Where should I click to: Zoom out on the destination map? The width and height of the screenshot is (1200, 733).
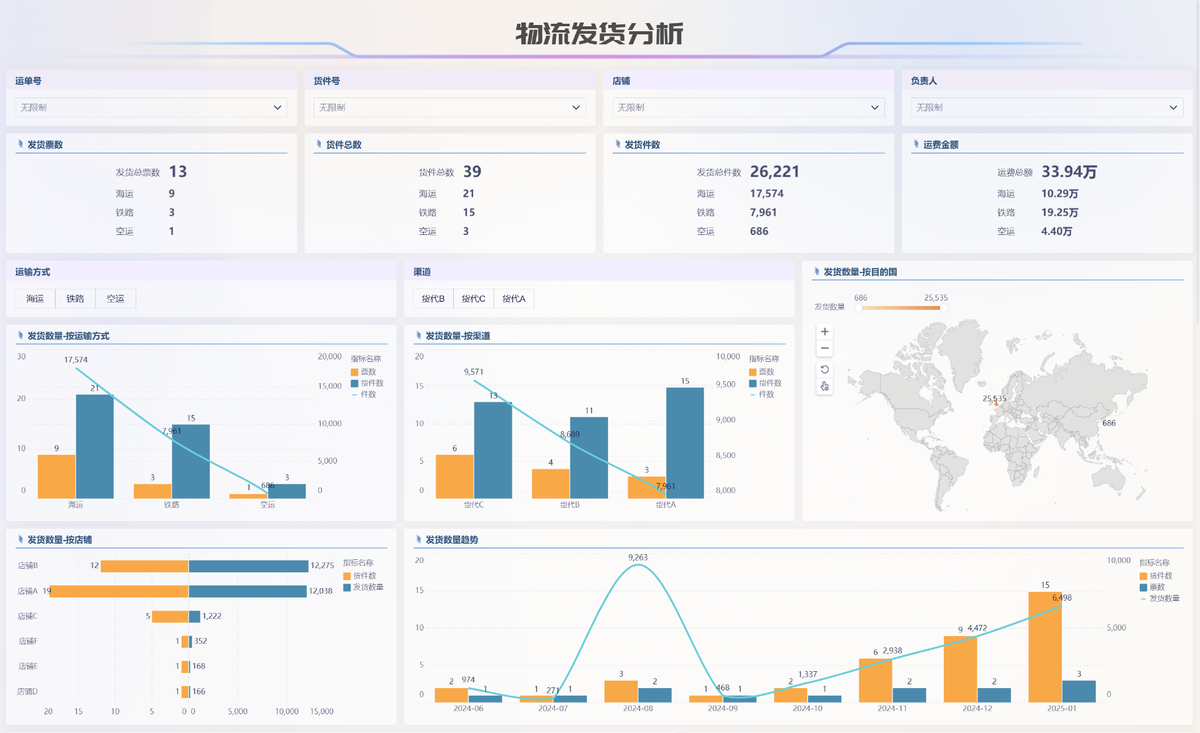coord(824,349)
